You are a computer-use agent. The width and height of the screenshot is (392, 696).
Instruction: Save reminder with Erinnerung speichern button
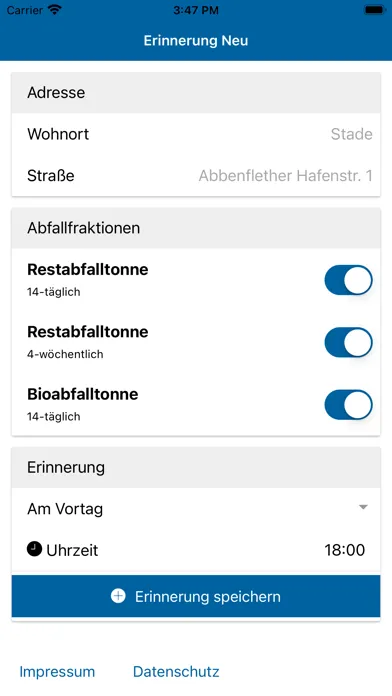coord(196,596)
